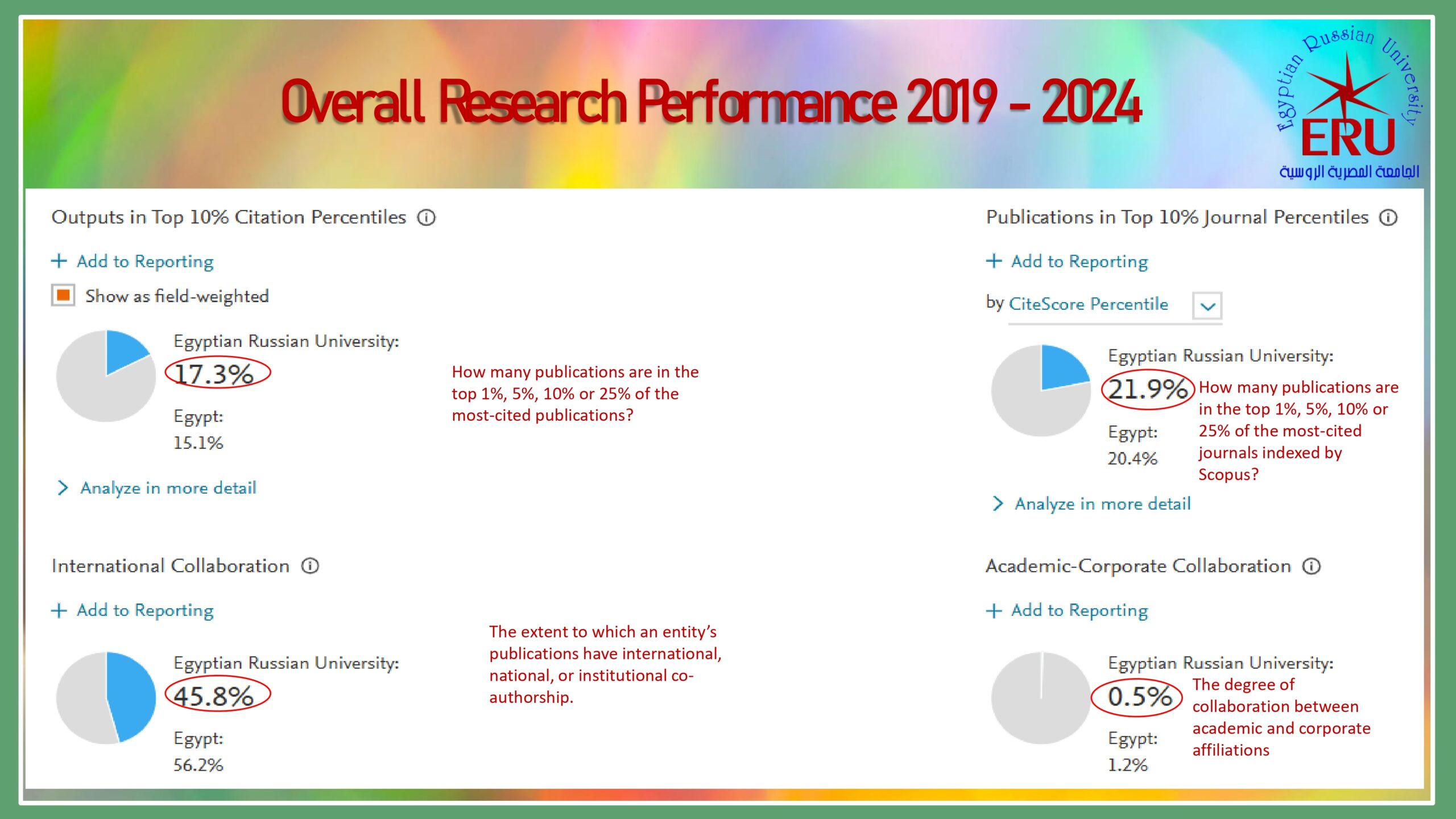Open info icon for Outputs in Top 10% Citation Percentiles

(426, 217)
